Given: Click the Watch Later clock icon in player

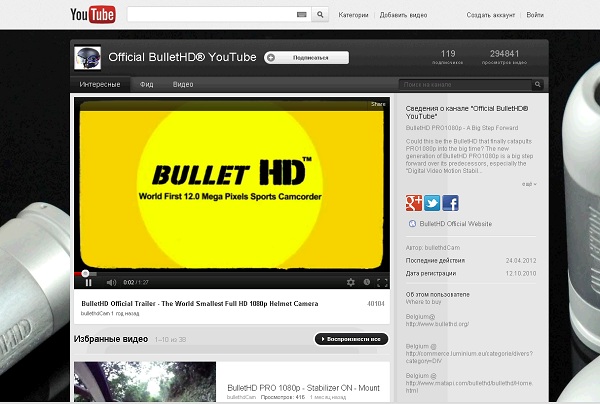Looking at the screenshot, I should (x=367, y=282).
